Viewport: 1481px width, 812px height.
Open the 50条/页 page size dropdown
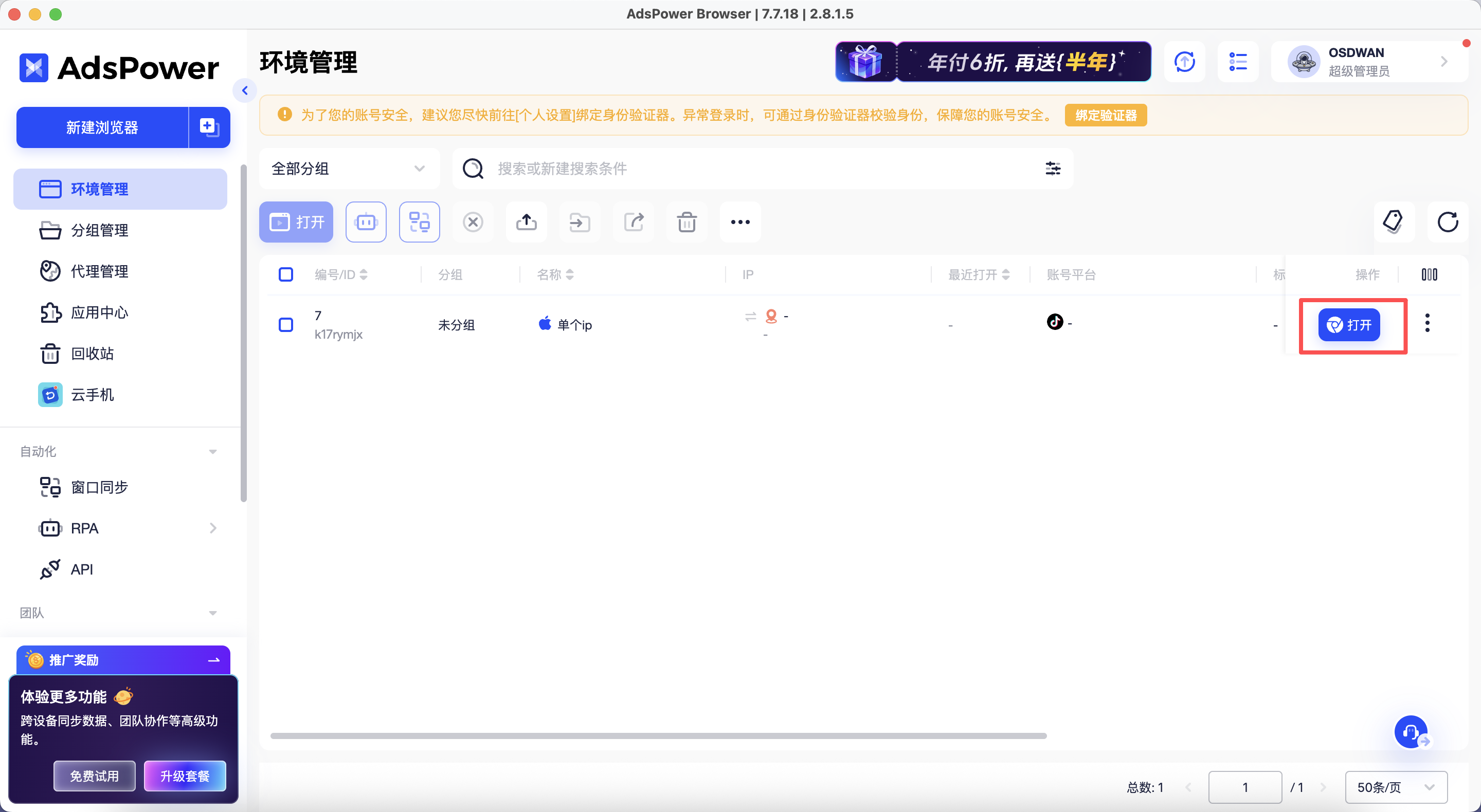(1395, 787)
